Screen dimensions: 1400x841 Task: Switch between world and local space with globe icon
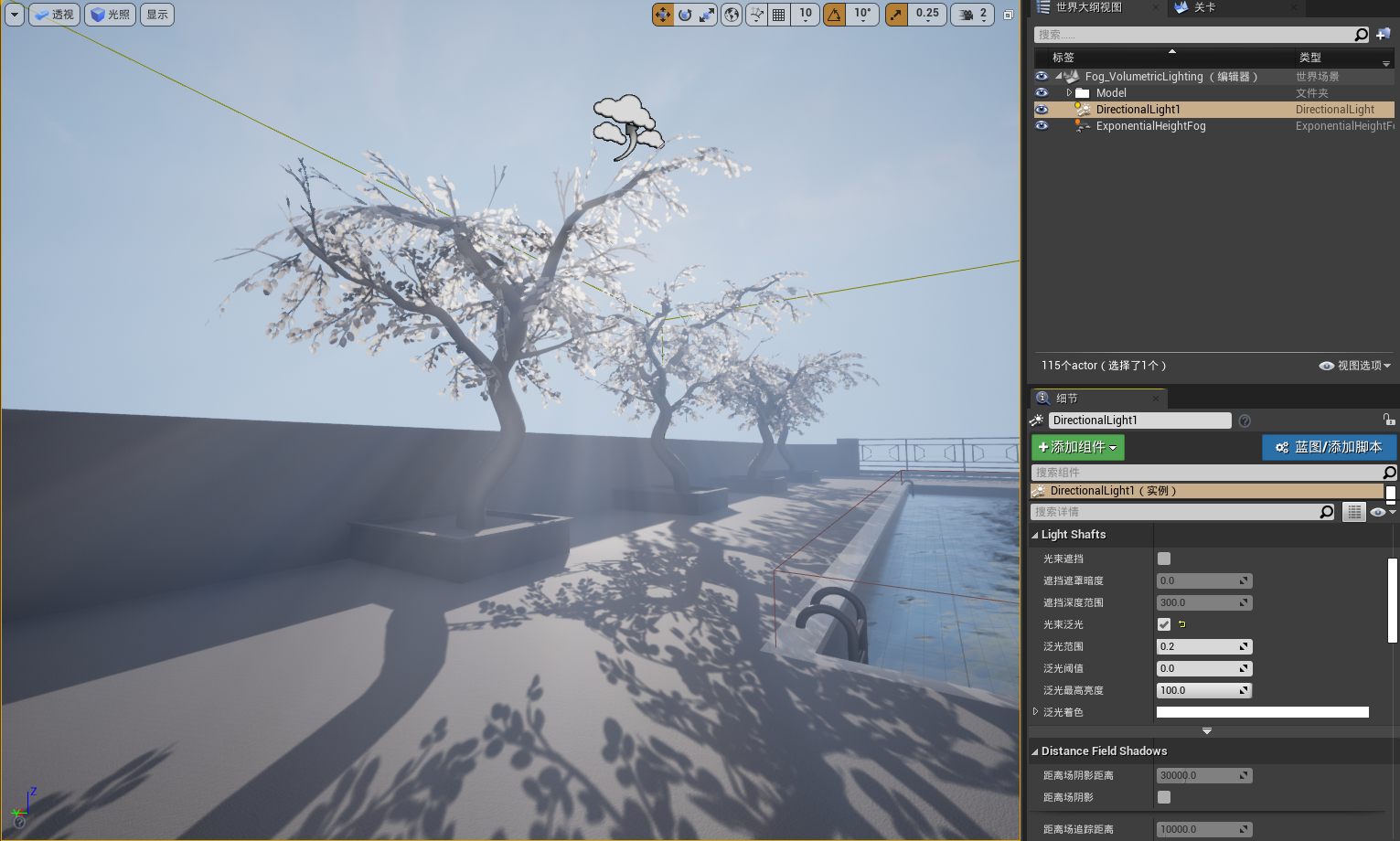pyautogui.click(x=731, y=14)
